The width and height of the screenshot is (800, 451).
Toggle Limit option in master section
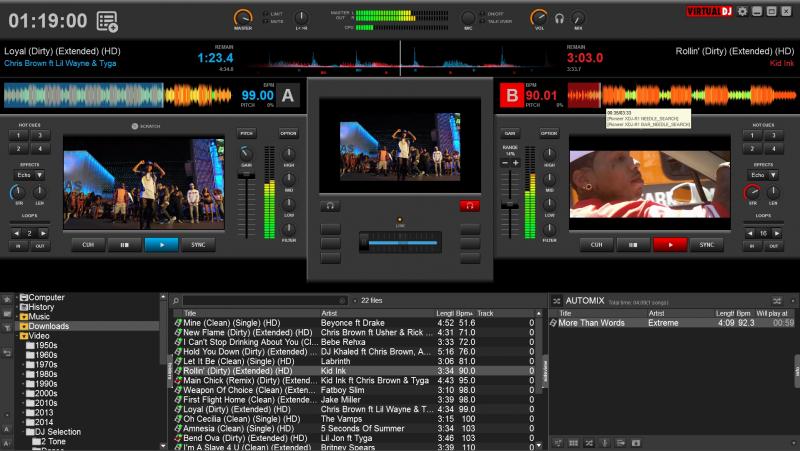coord(273,14)
